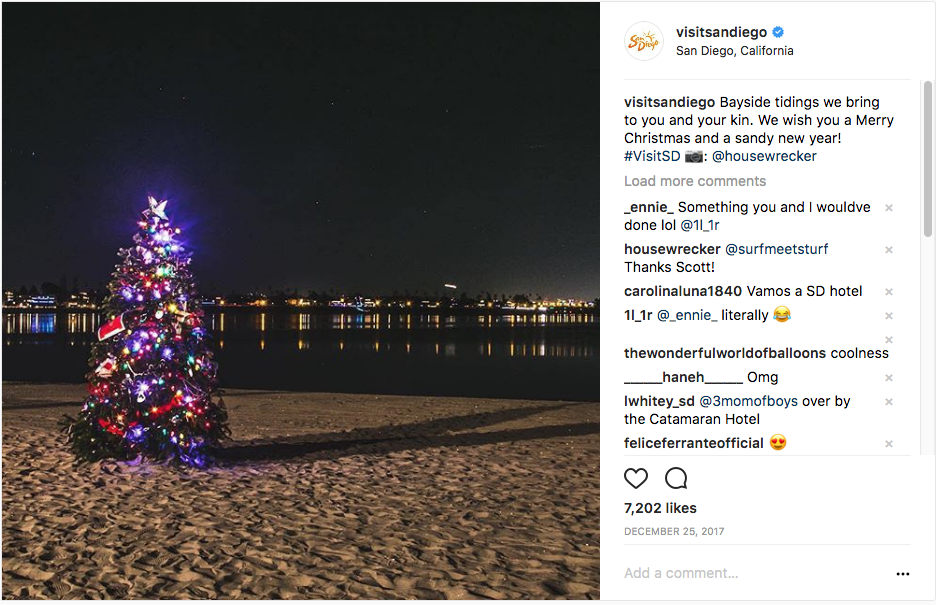
Task: Remove the feliceferranteofficial comment
Action: point(889,443)
